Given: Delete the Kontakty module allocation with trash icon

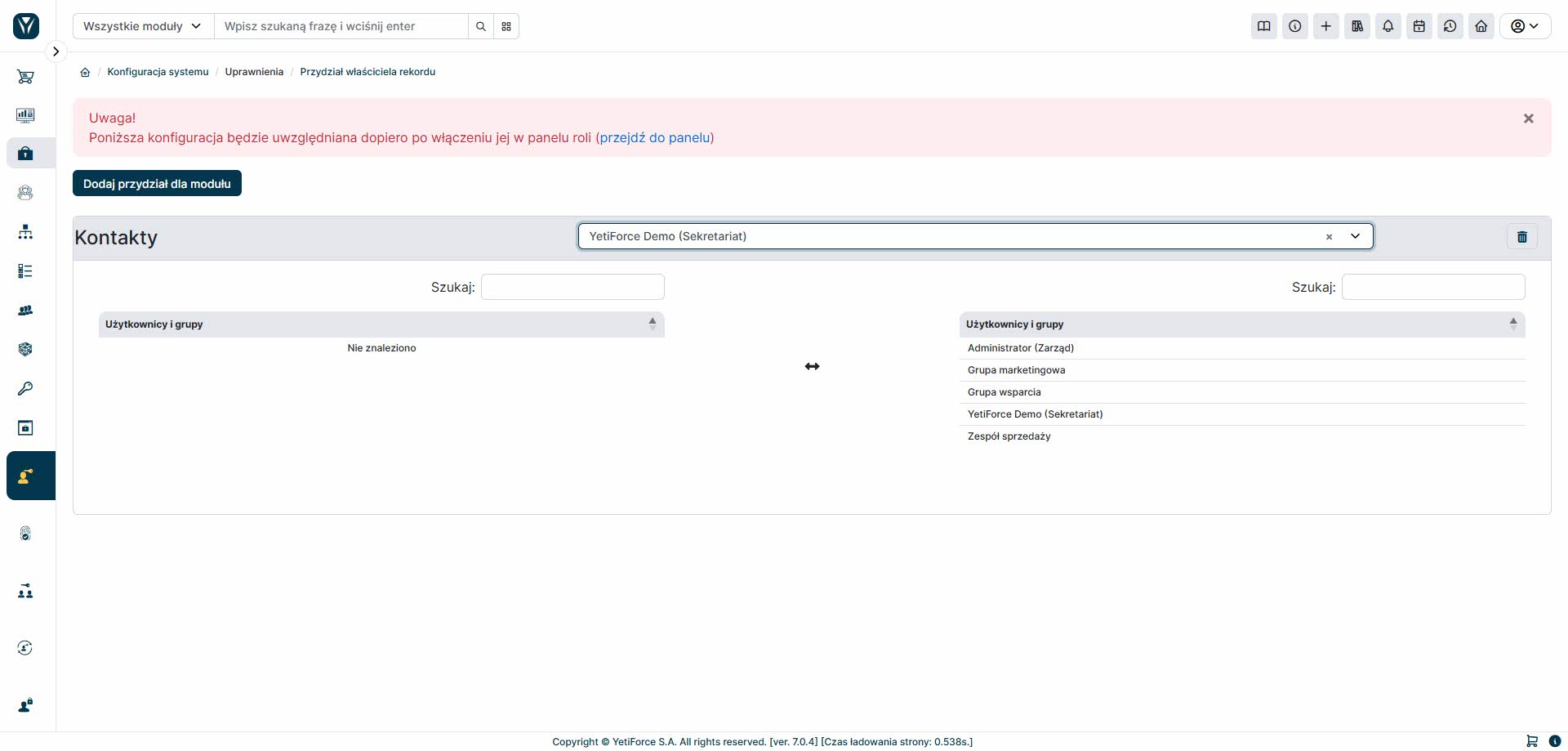Looking at the screenshot, I should (1521, 237).
